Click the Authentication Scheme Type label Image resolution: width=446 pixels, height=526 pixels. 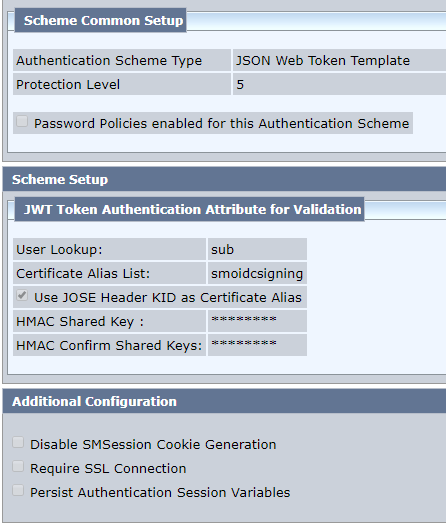(109, 61)
